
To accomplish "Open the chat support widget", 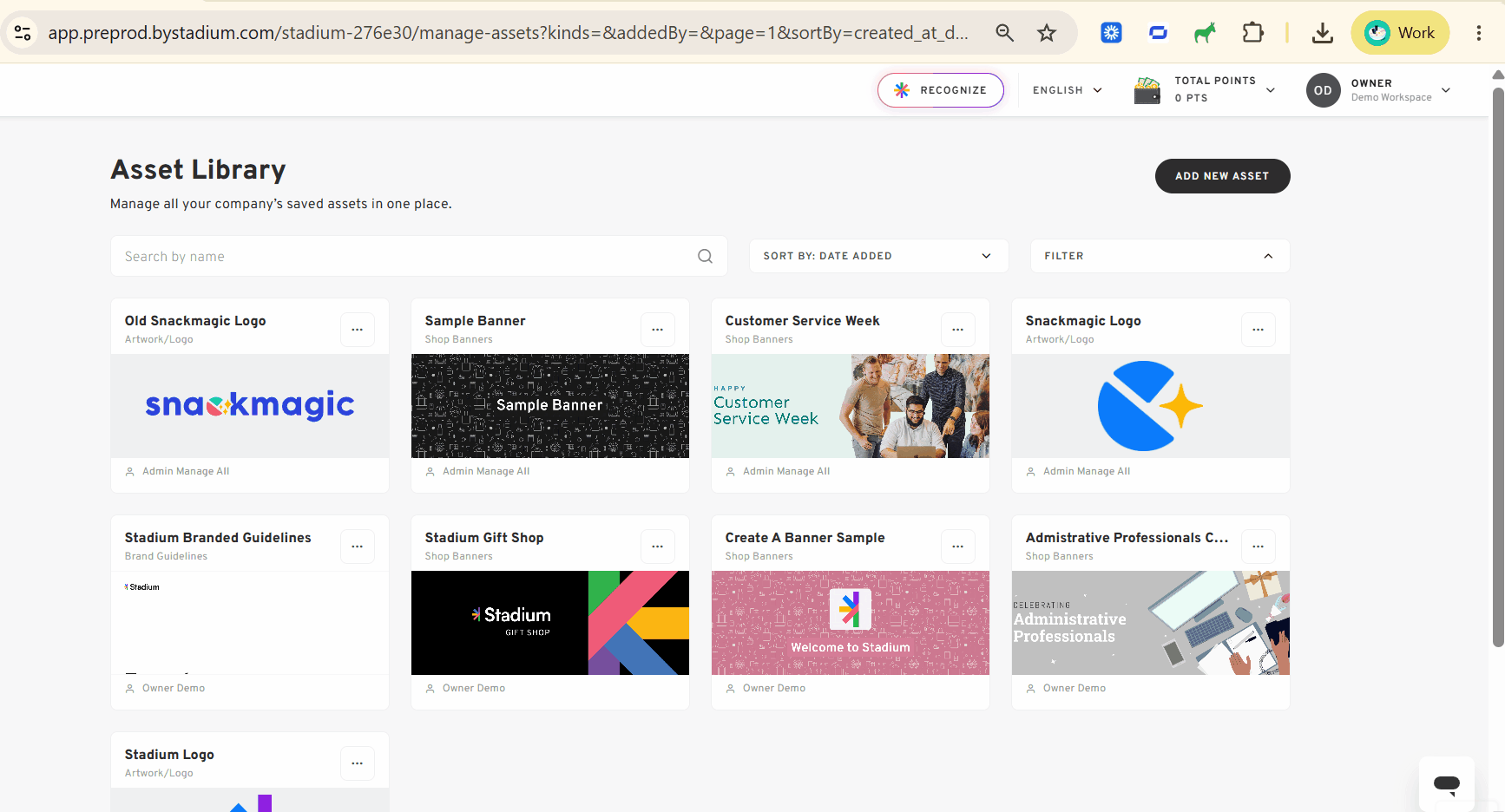I will point(1446,784).
